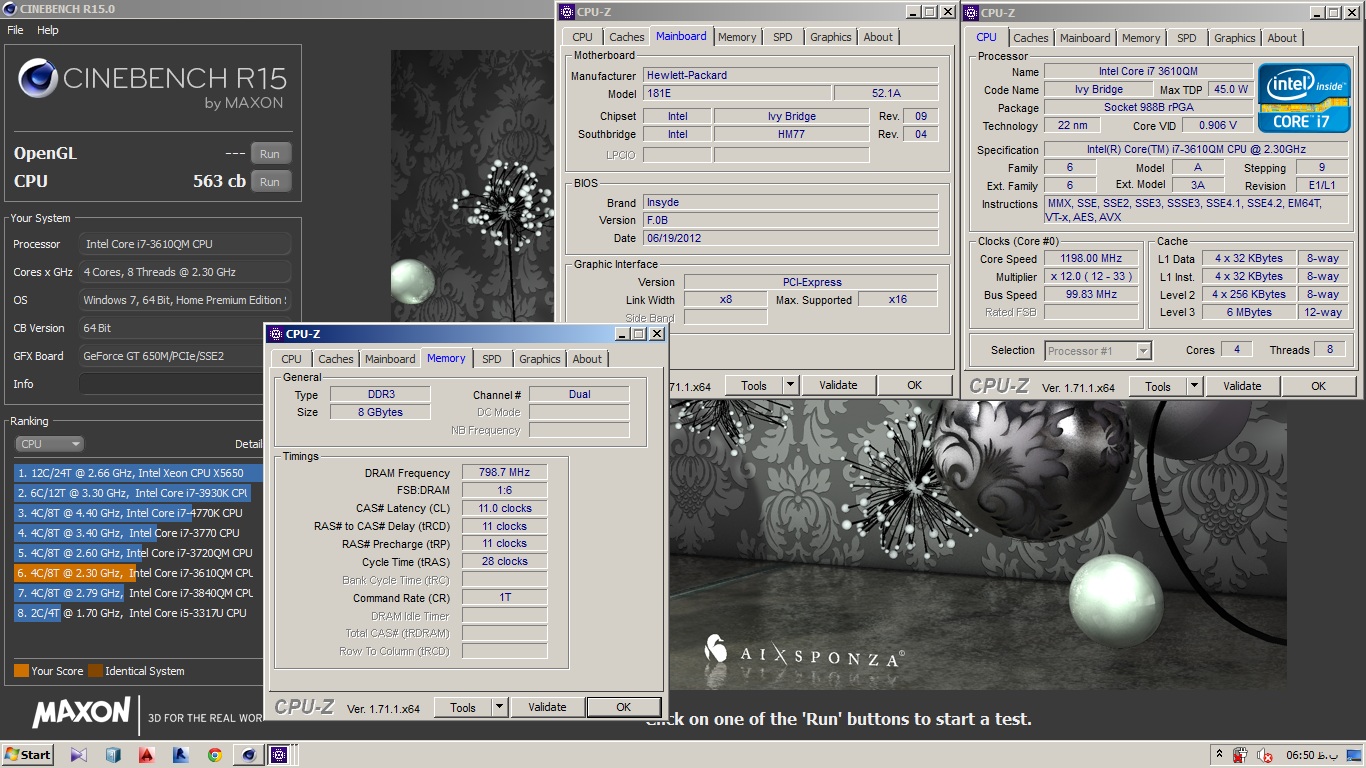The height and width of the screenshot is (768, 1366).
Task: Click the Intel Core i7 logo
Action: point(1303,97)
